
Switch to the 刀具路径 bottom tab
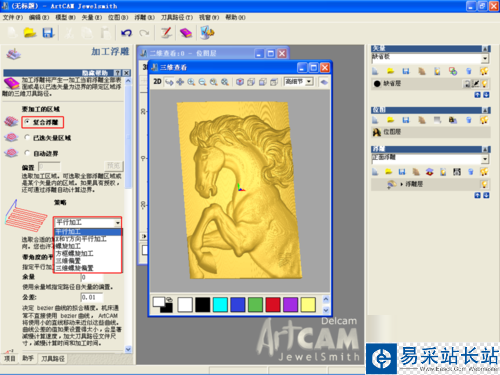click(53, 359)
